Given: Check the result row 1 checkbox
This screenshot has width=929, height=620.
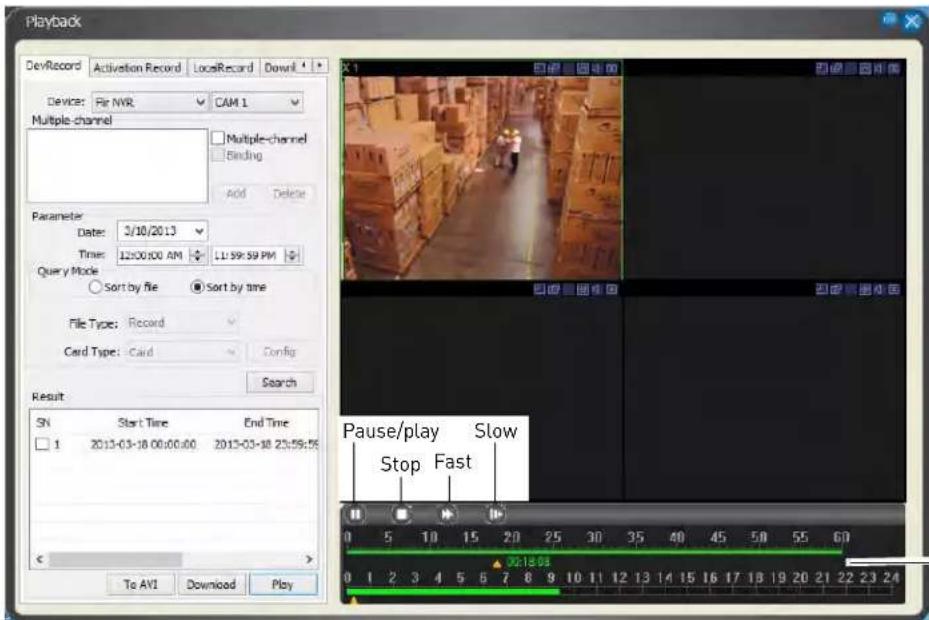Looking at the screenshot, I should 42,444.
